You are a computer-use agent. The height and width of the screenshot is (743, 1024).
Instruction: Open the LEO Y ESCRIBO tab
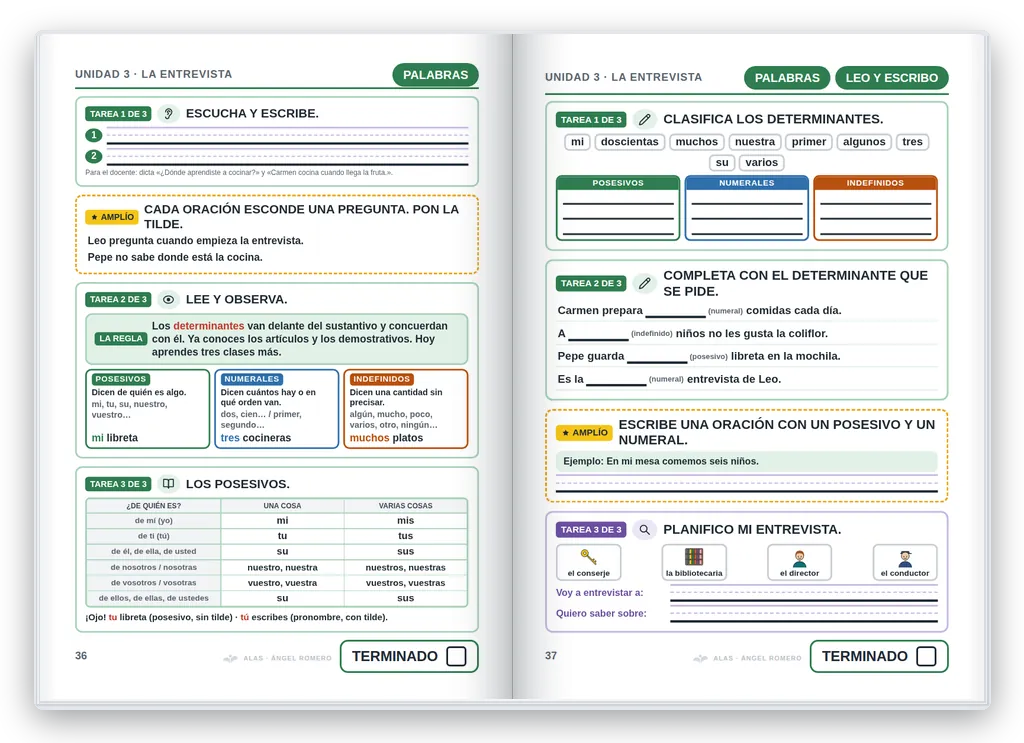(x=891, y=78)
